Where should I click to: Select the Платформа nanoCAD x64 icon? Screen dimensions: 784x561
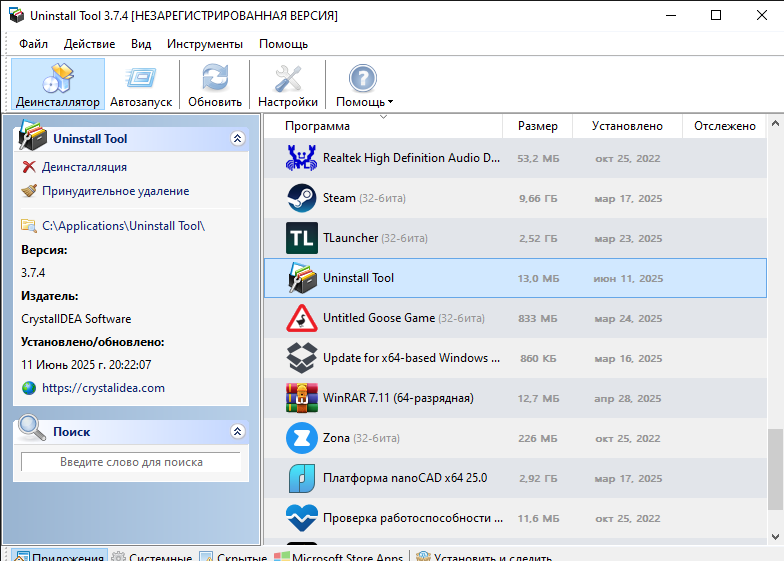(x=302, y=478)
